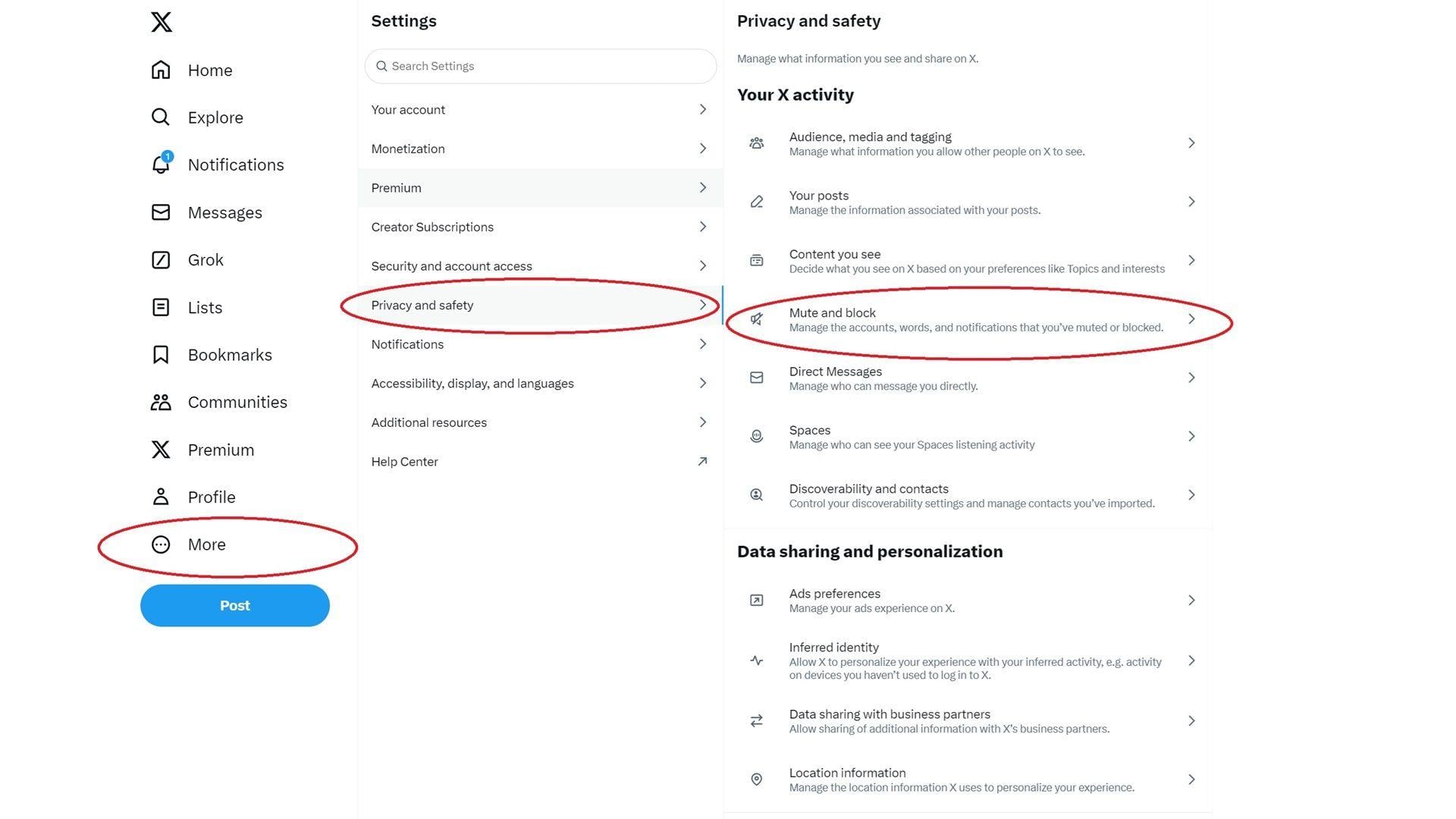Click the Lists icon in sidebar
Screen dimensions: 1456x819
click(161, 307)
